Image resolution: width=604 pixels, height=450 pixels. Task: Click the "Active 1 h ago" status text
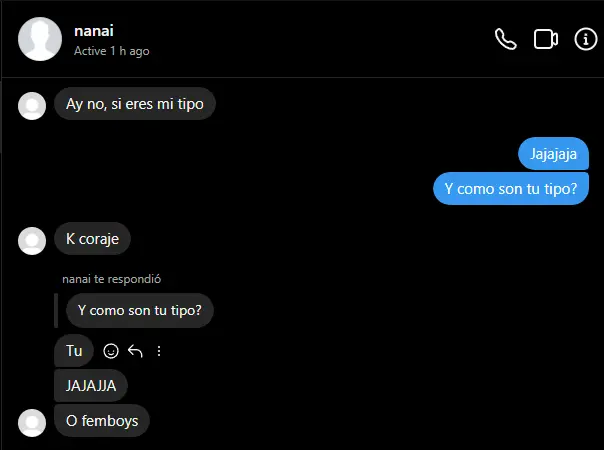(112, 51)
